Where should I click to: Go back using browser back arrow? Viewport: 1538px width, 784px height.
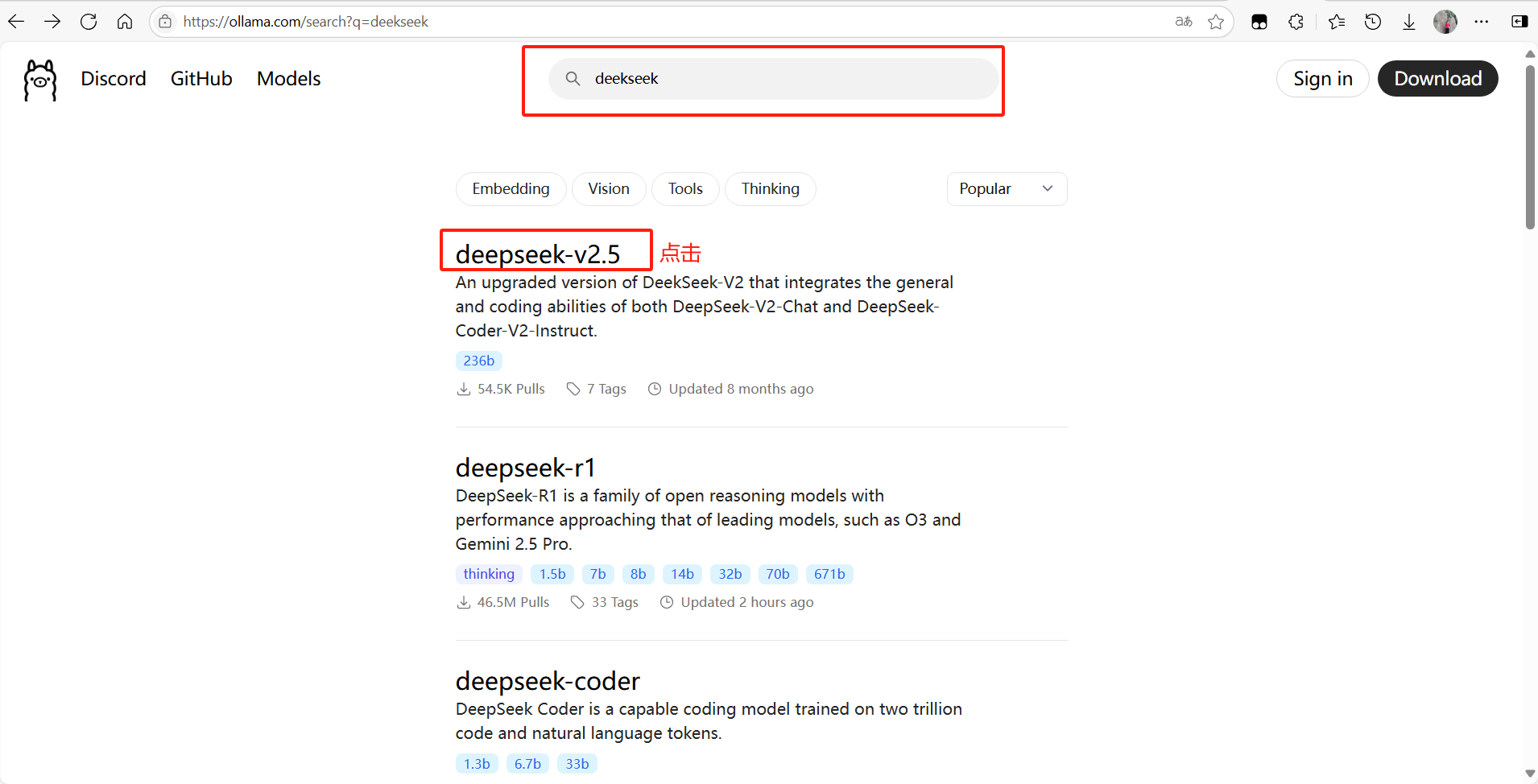point(16,22)
